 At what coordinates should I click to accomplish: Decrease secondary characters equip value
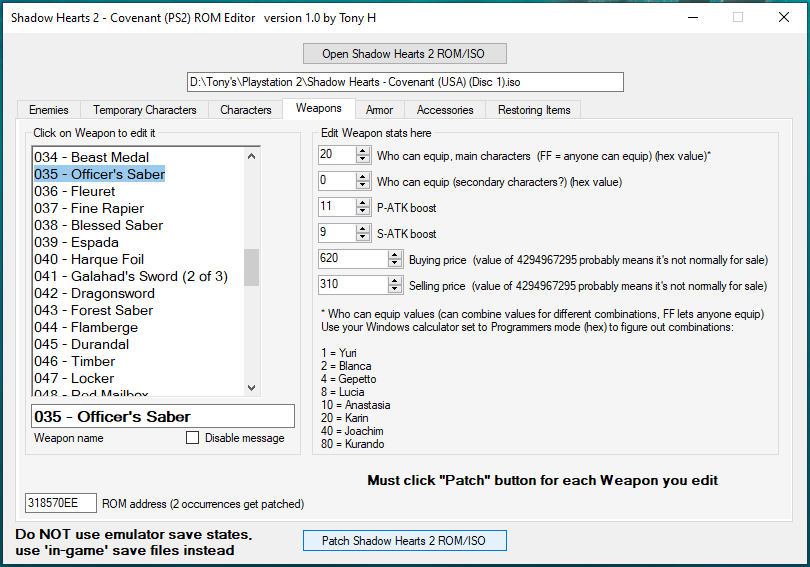click(363, 186)
